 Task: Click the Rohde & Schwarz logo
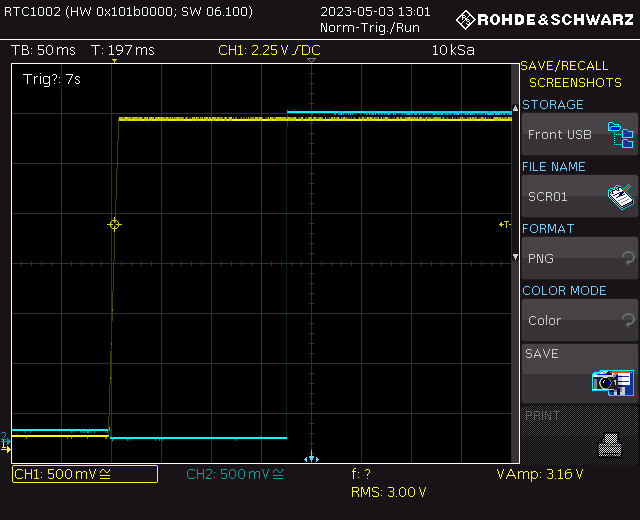[x=544, y=20]
